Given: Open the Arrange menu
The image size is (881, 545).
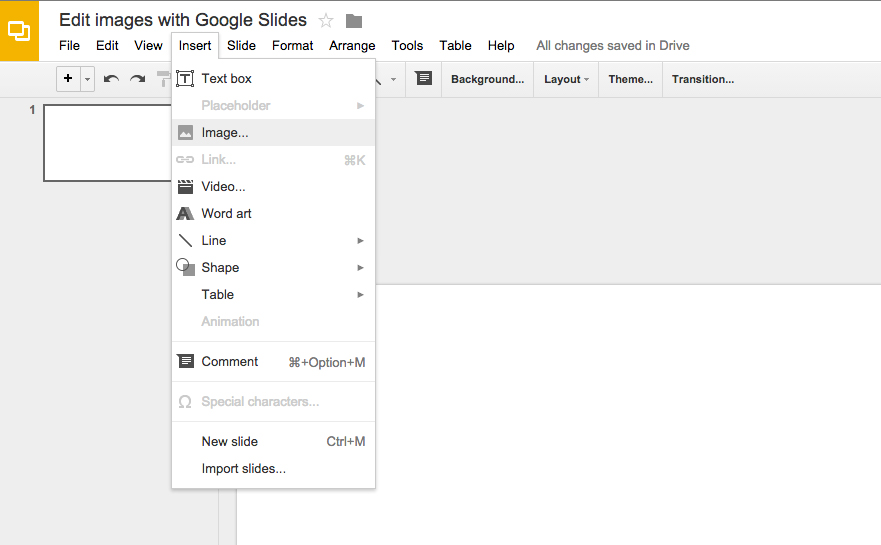Looking at the screenshot, I should 352,46.
